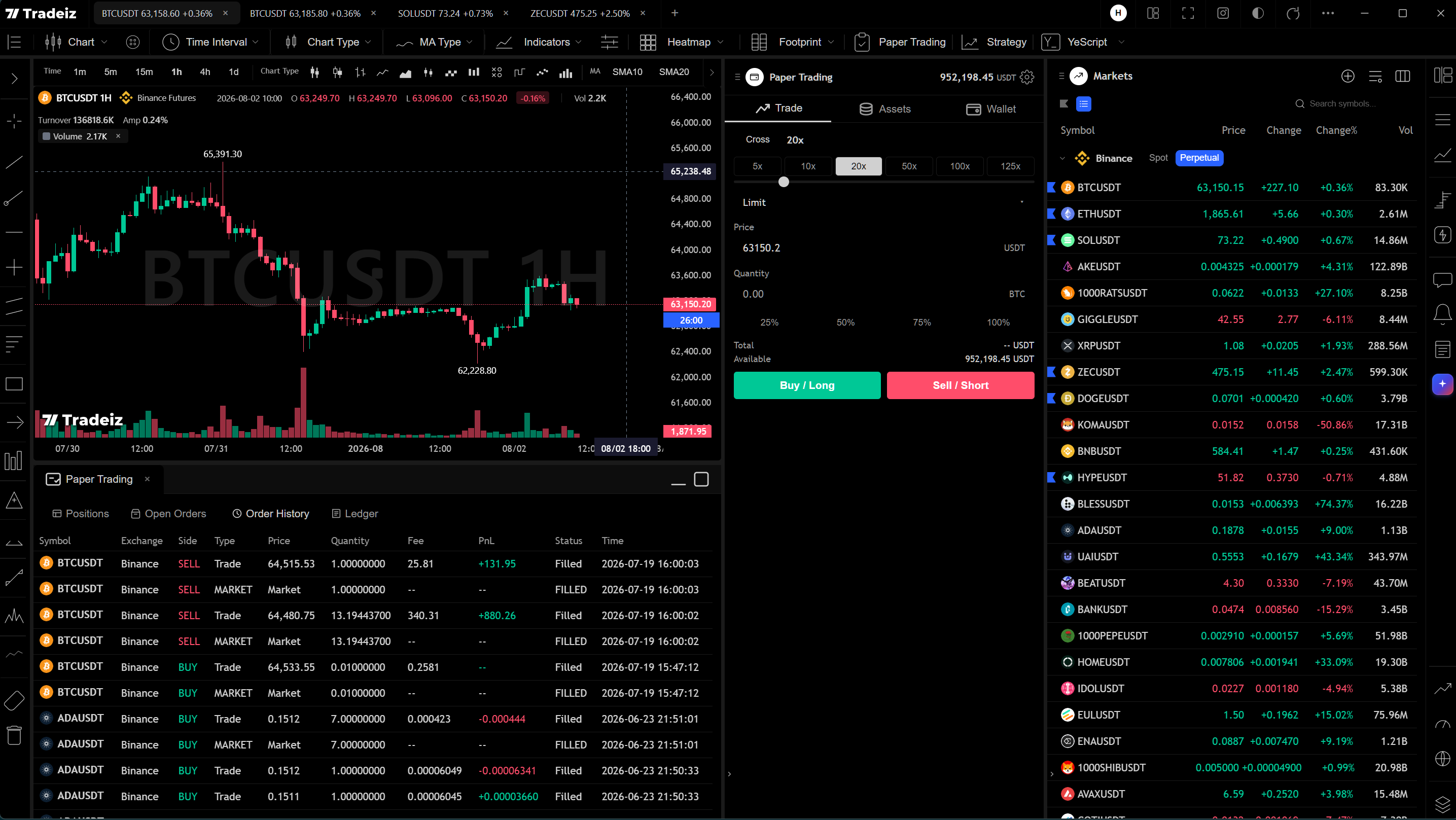Screen dimensions: 1456x820
Task: Switch Markets to Spot
Action: [x=1158, y=158]
